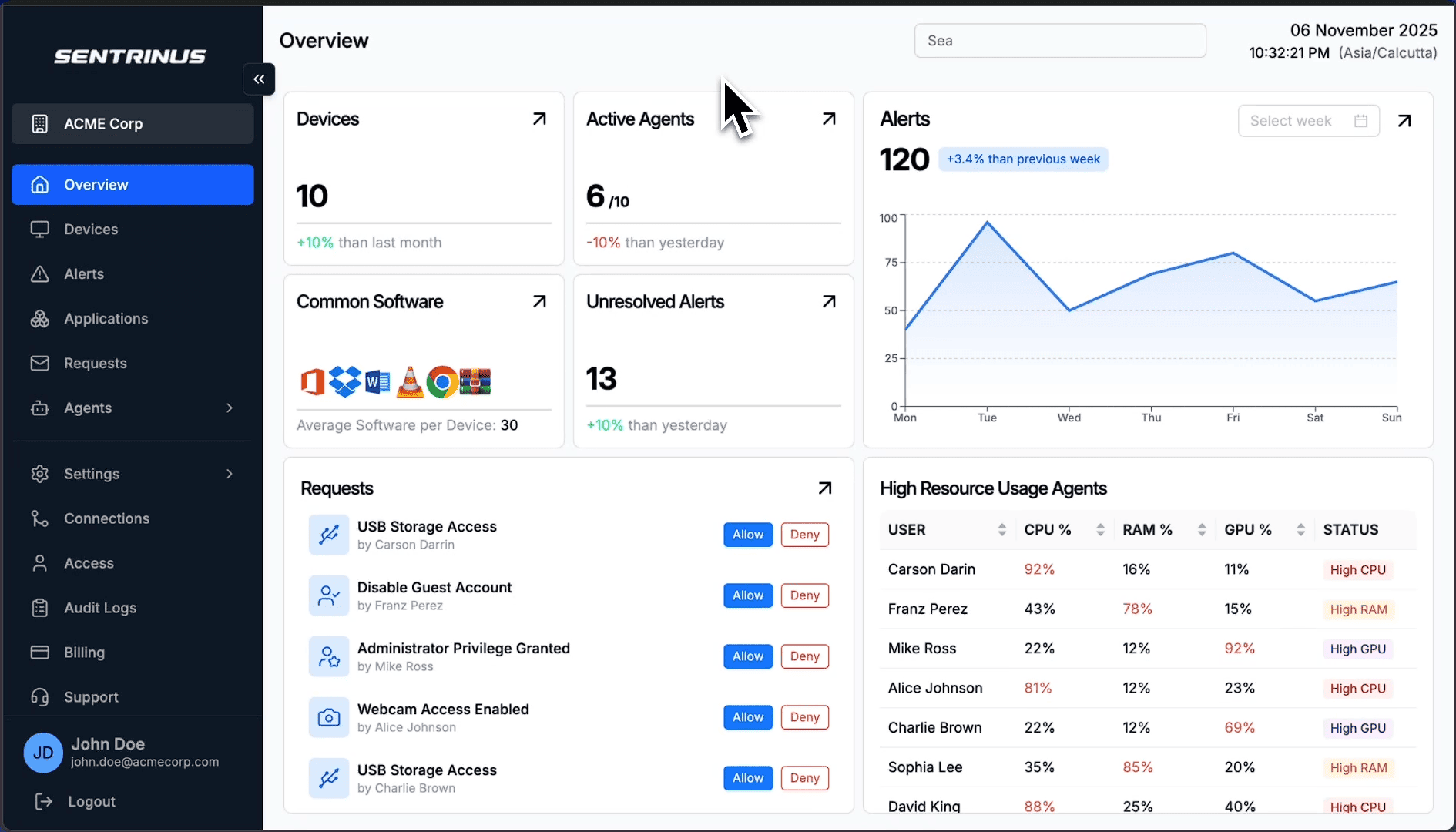Screen dimensions: 1456x832
Task: Open the Select week date picker
Action: click(1307, 121)
